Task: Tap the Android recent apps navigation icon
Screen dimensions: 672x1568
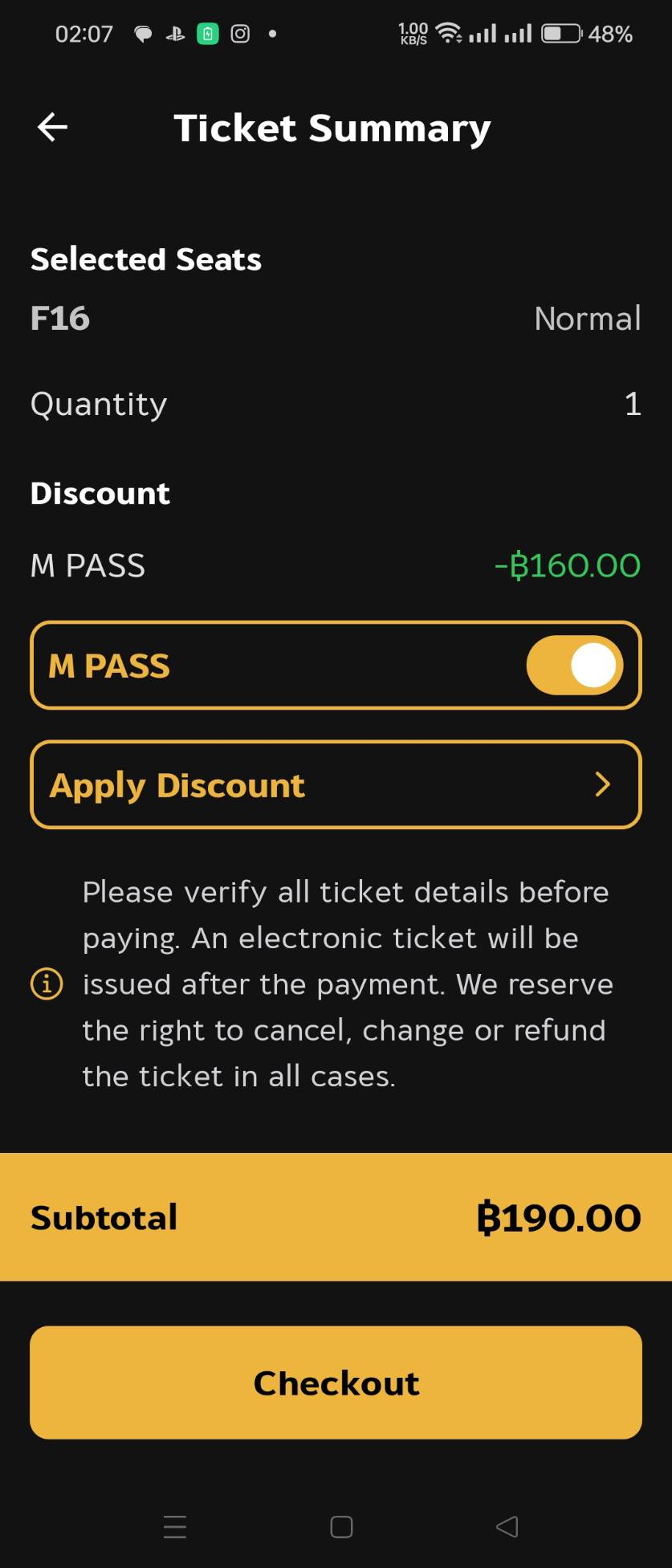Action: point(175,1526)
